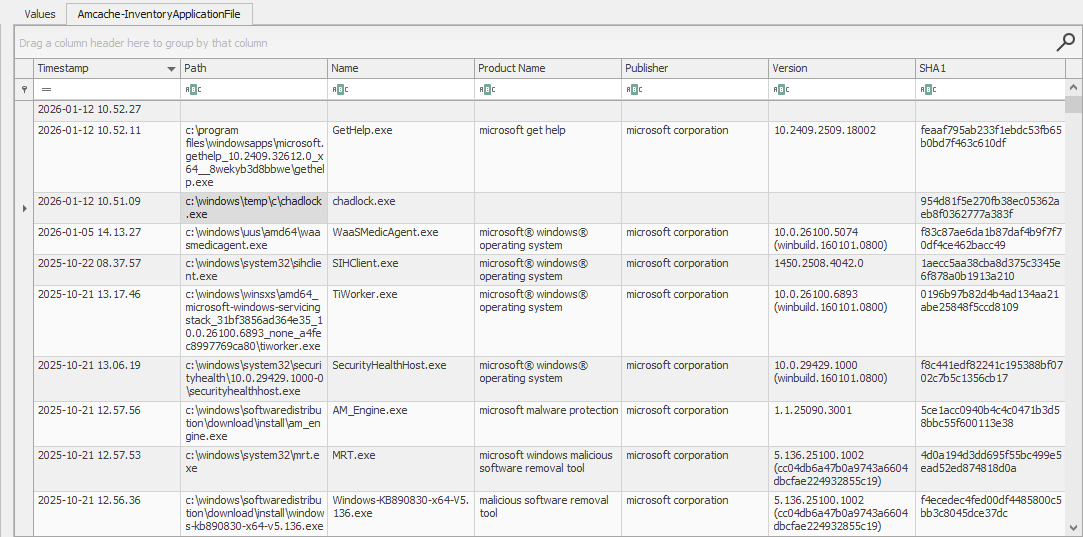Select the TiWorker.exe name cell
This screenshot has width=1083, height=537.
[x=401, y=321]
